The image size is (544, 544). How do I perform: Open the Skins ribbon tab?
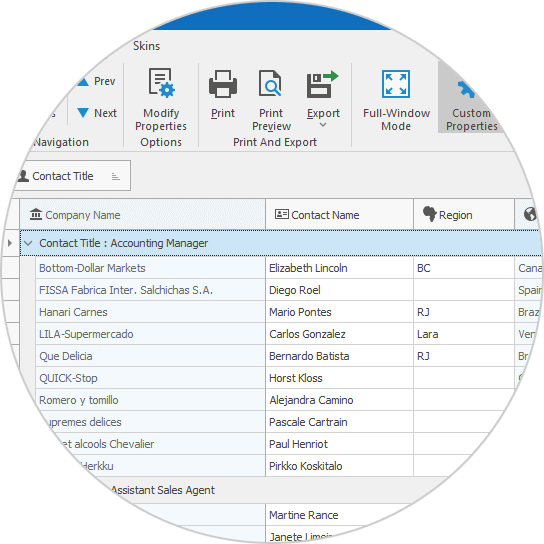coord(146,46)
